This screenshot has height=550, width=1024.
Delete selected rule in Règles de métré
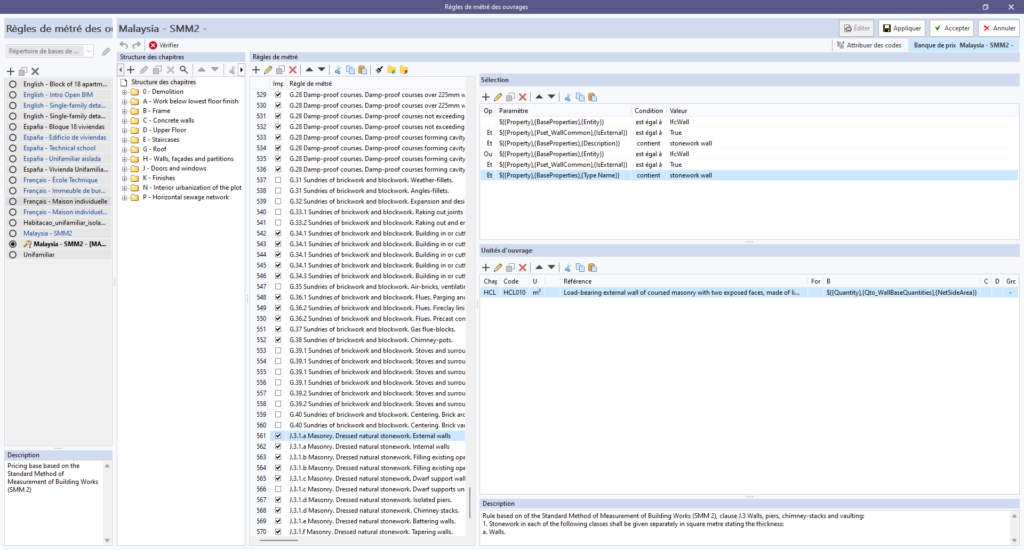293,70
